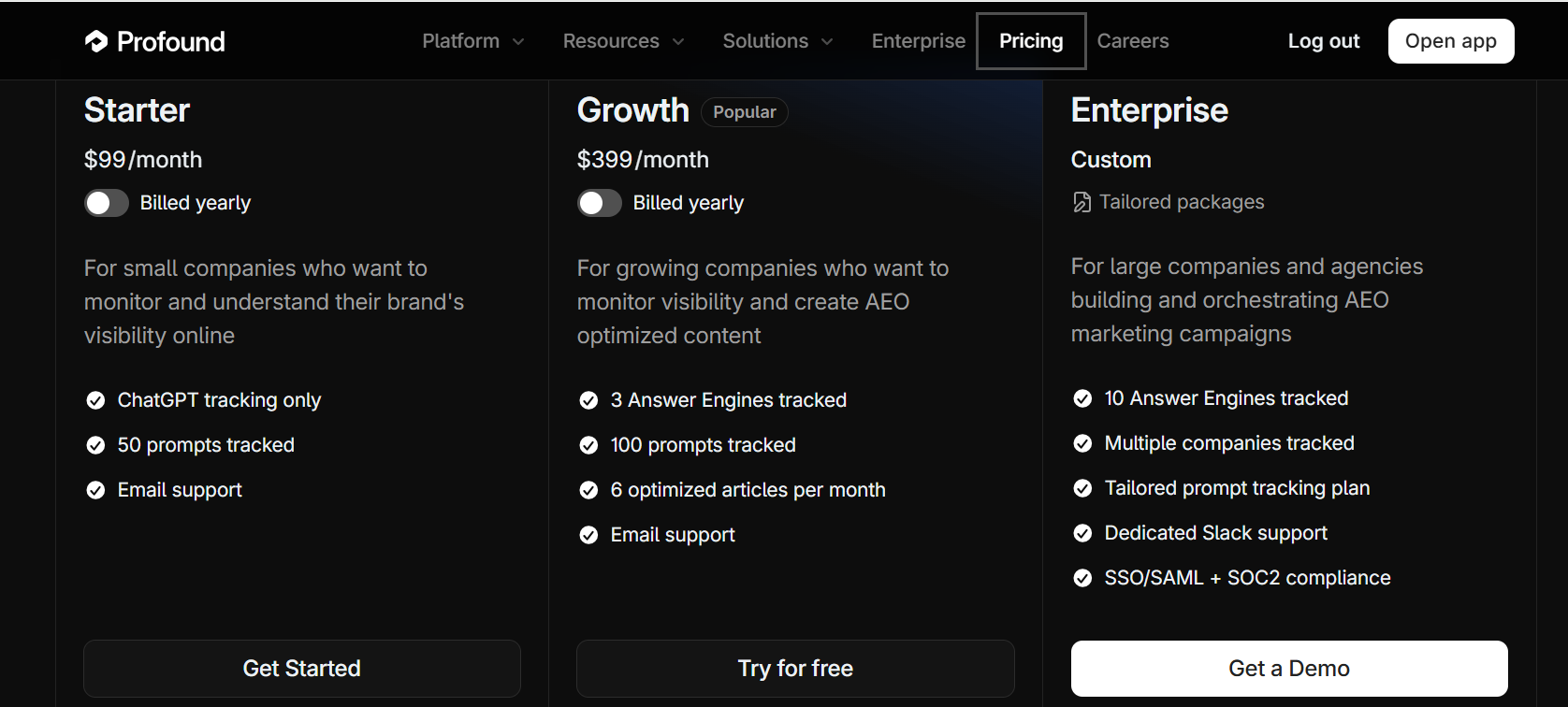Click the Tailored packages icon under Enterprise
This screenshot has width=1568, height=707.
pos(1082,202)
